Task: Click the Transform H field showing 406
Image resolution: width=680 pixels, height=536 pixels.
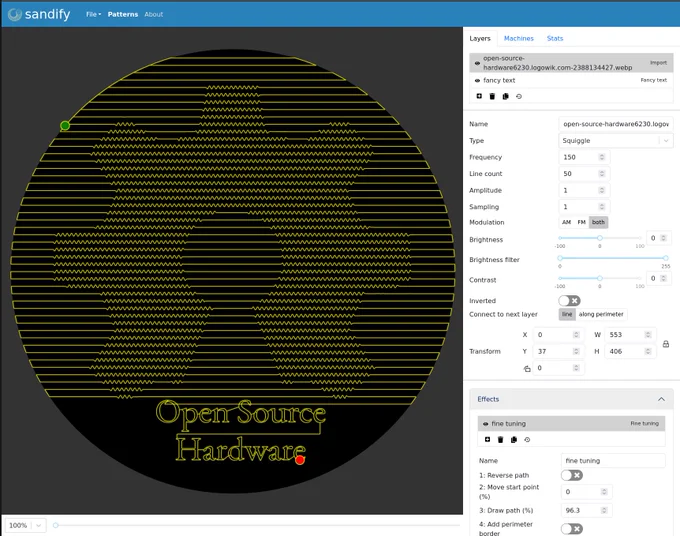Action: tap(630, 351)
